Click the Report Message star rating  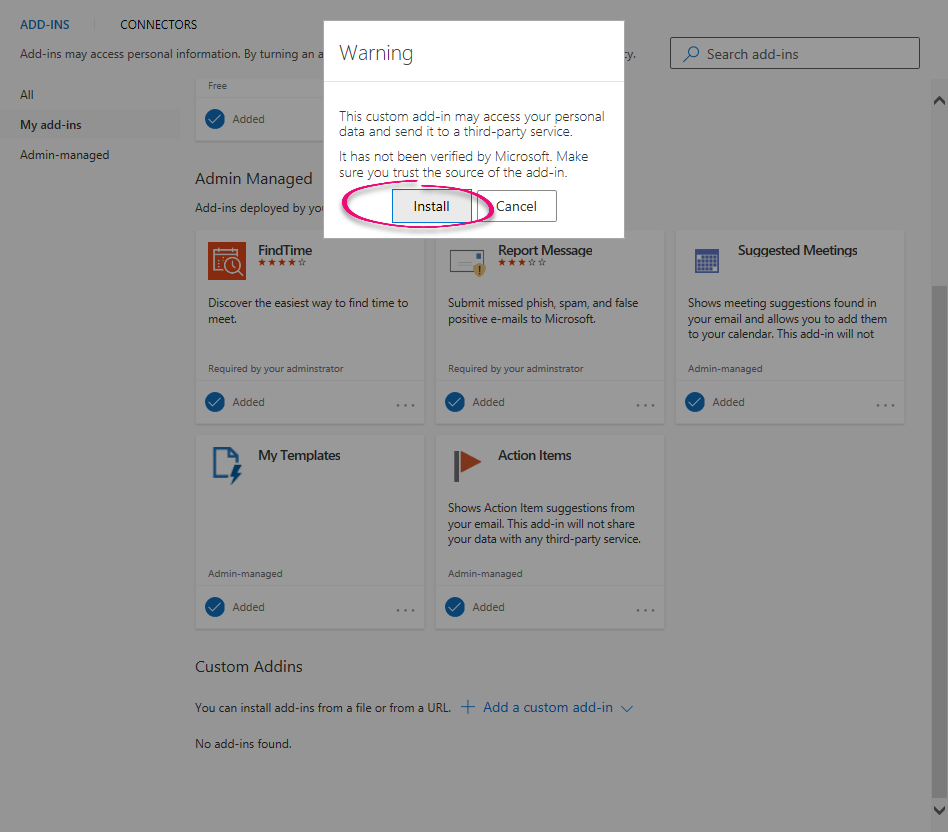pos(522,262)
